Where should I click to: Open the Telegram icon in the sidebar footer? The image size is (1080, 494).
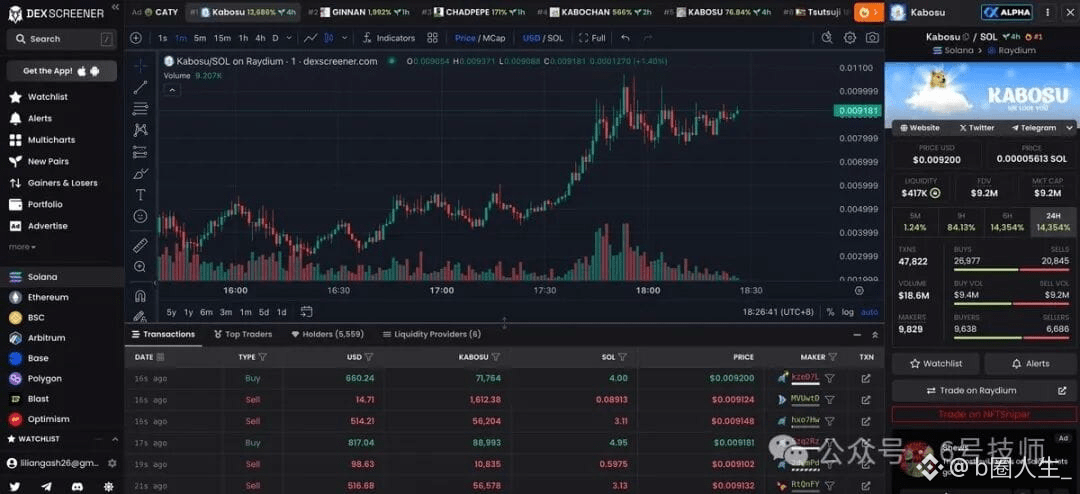[46, 486]
